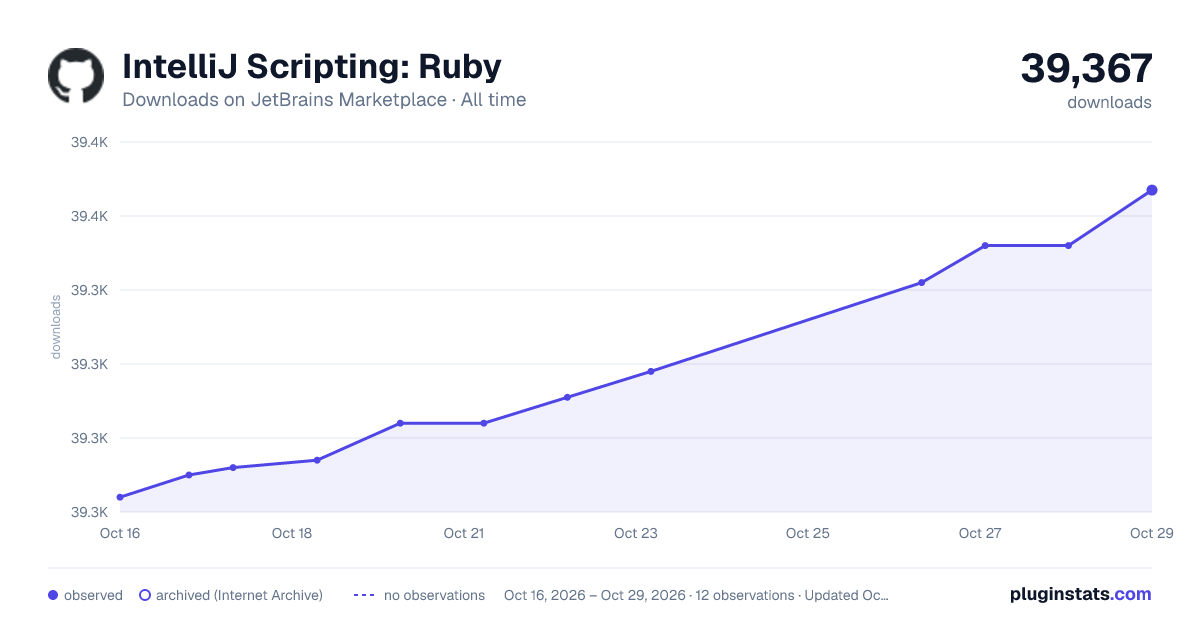The image size is (1200, 630).
Task: Click the 'Oct 23' x-axis label
Action: coord(636,533)
